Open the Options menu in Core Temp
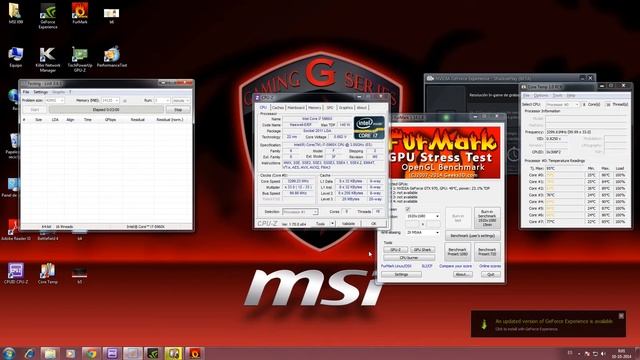 point(541,96)
